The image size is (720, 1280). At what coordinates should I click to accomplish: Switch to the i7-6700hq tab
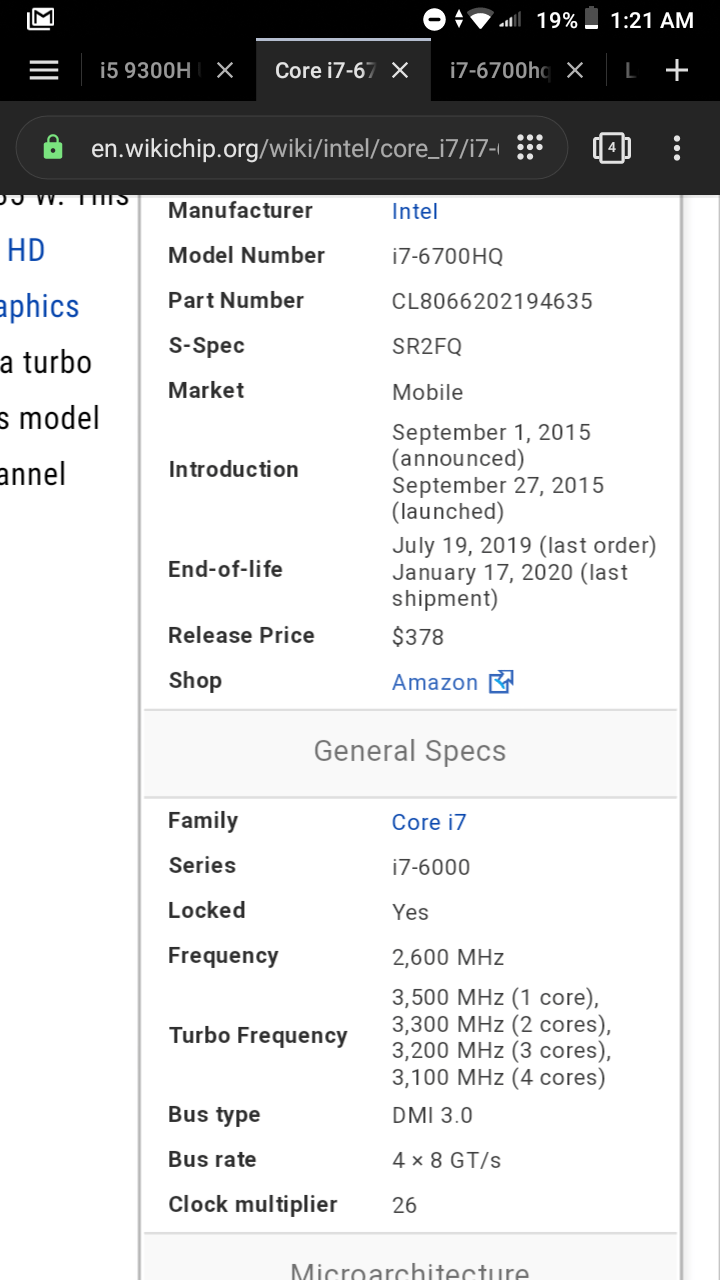tap(498, 70)
